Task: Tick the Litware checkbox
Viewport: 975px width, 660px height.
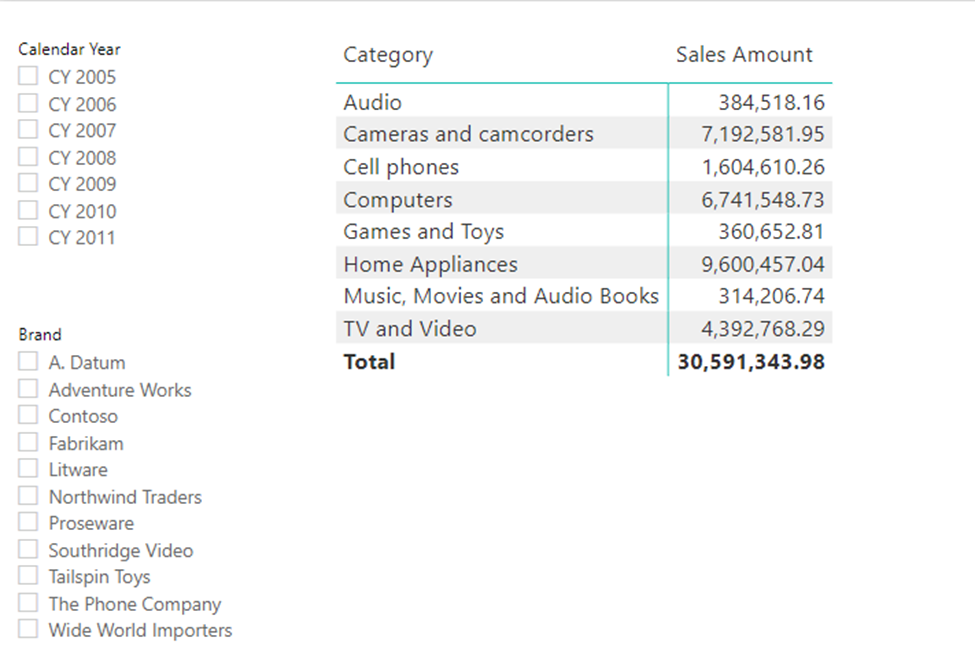Action: coord(28,468)
